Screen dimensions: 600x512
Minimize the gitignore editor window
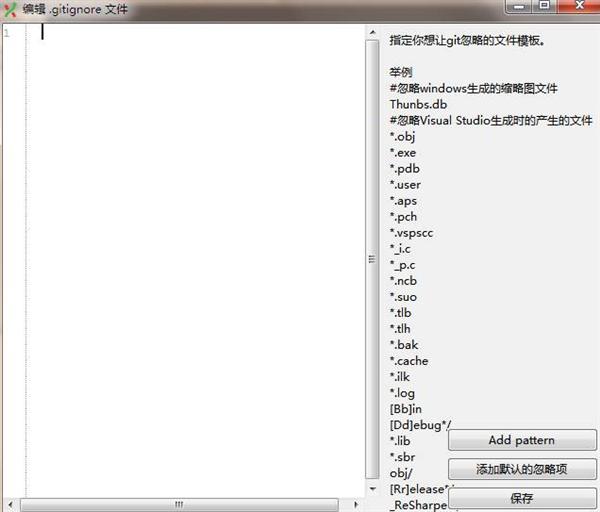click(x=519, y=6)
